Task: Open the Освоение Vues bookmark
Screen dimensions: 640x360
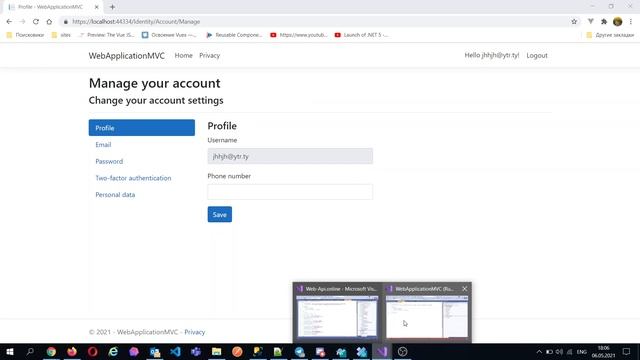Action: [x=169, y=35]
